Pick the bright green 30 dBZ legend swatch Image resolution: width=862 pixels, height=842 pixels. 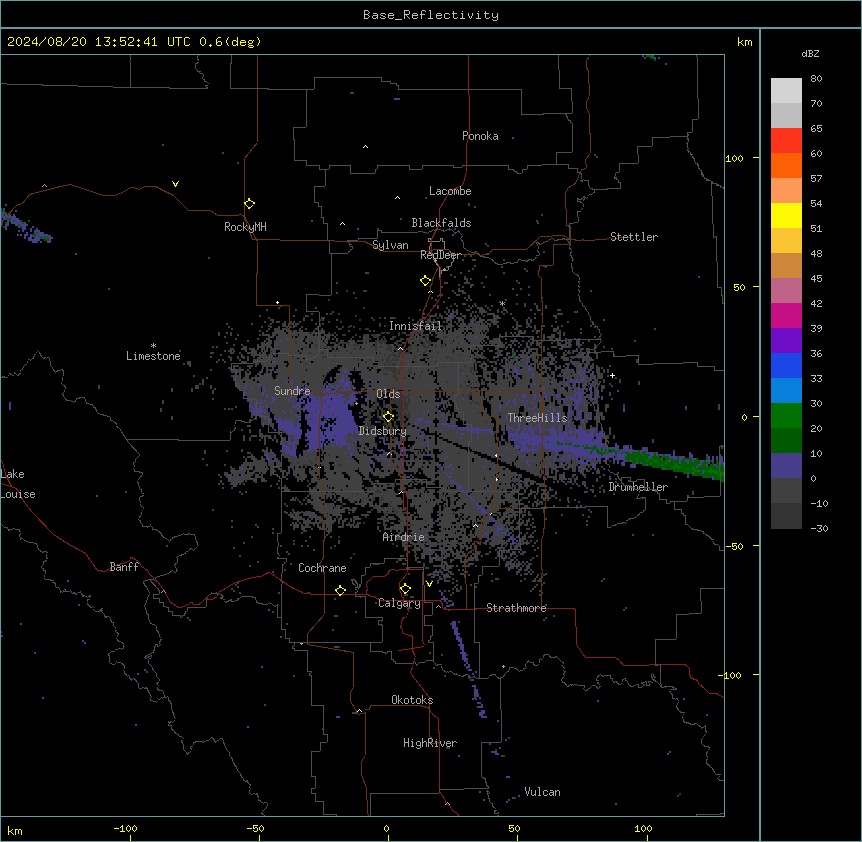[786, 416]
